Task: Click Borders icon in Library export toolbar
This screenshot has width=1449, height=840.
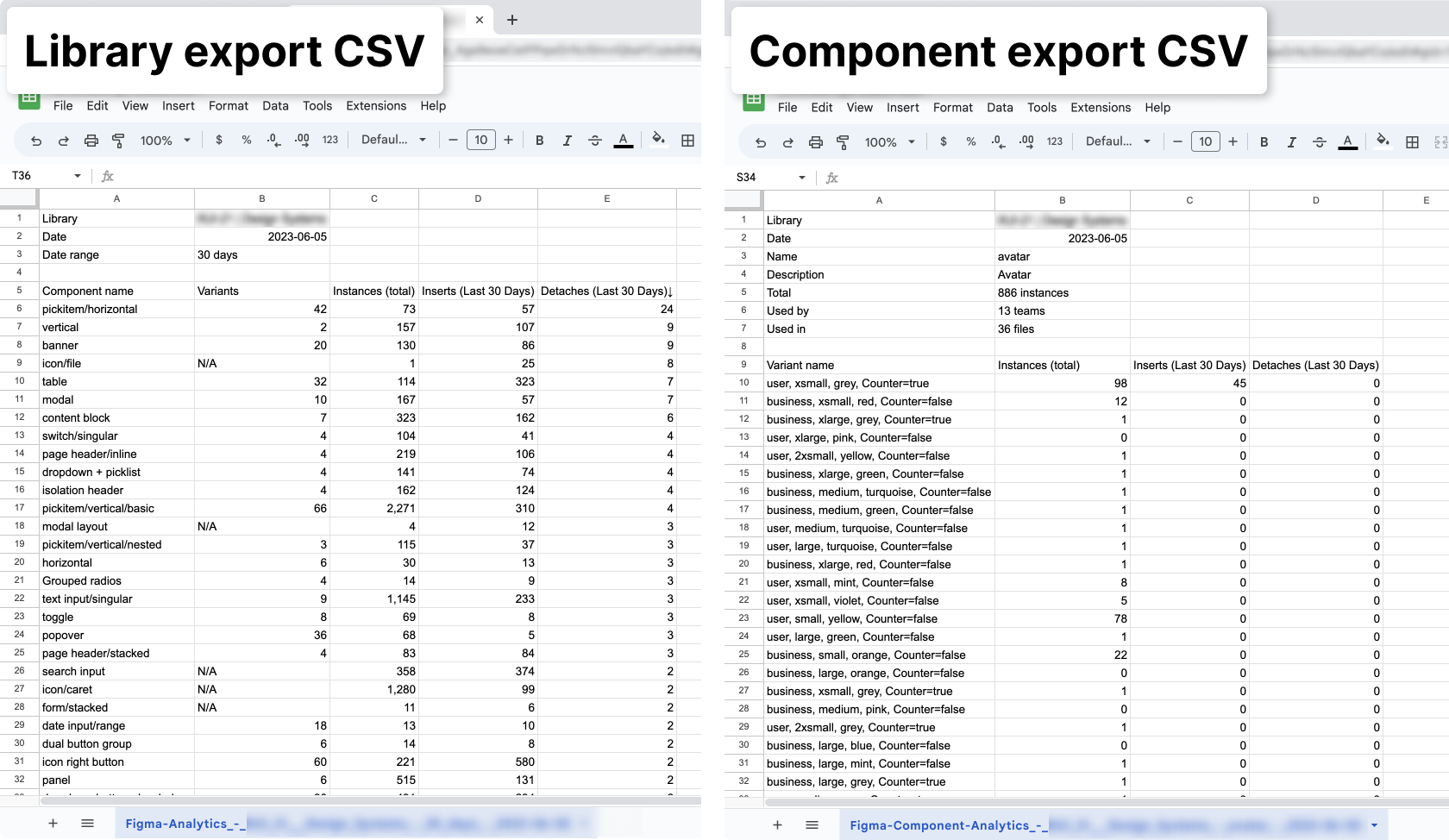Action: point(687,141)
